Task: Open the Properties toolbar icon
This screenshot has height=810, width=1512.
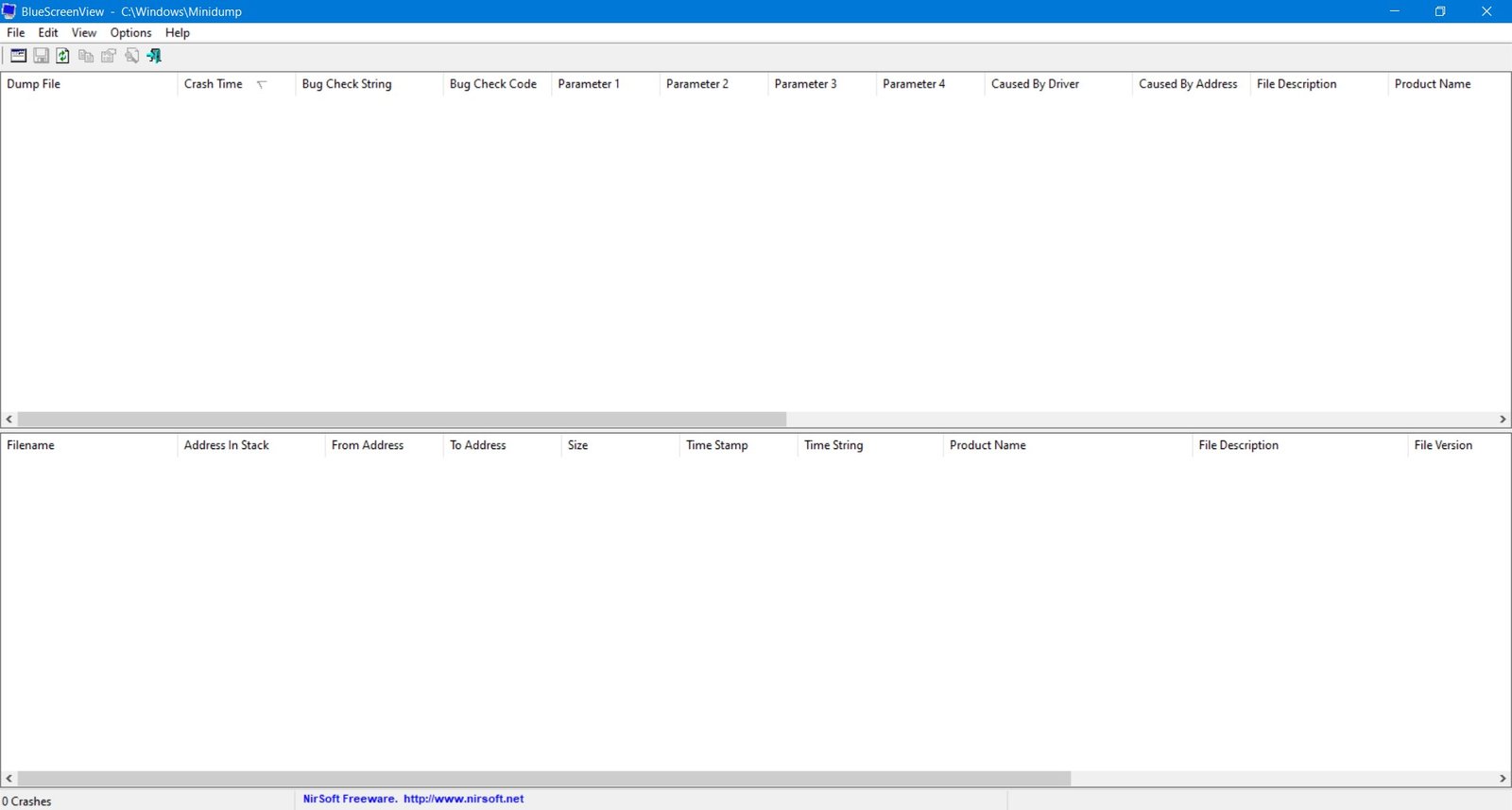Action: (109, 56)
